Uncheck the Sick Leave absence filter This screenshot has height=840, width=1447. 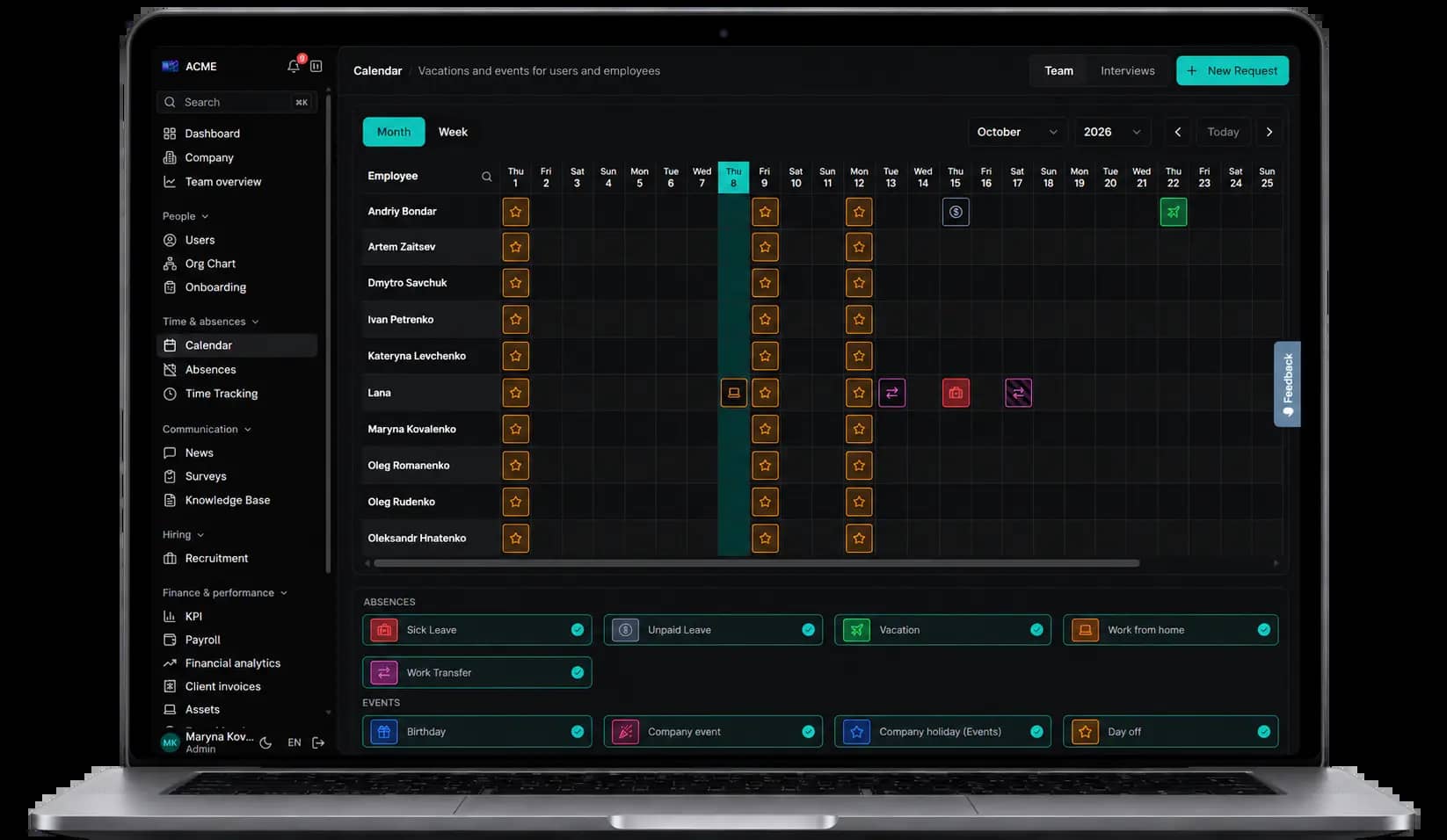click(x=578, y=630)
